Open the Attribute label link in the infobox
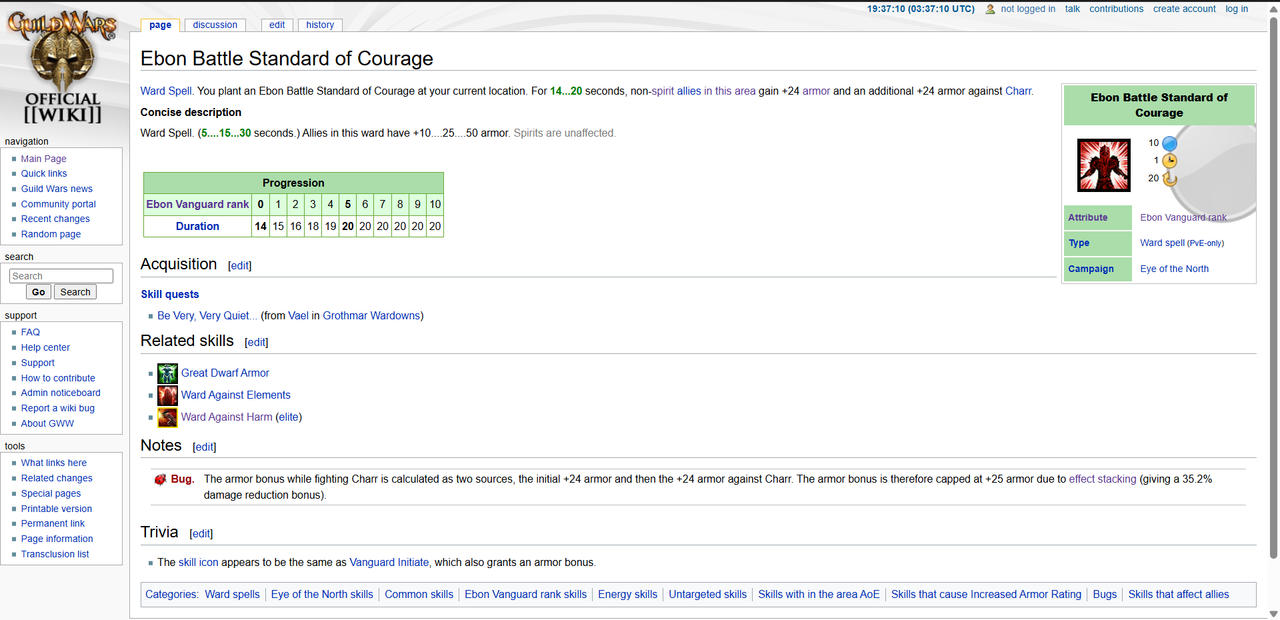1280x620 pixels. tap(1088, 217)
